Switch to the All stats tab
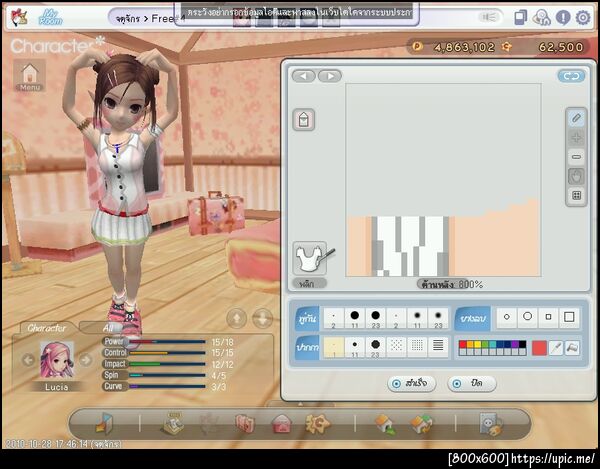 pos(108,328)
